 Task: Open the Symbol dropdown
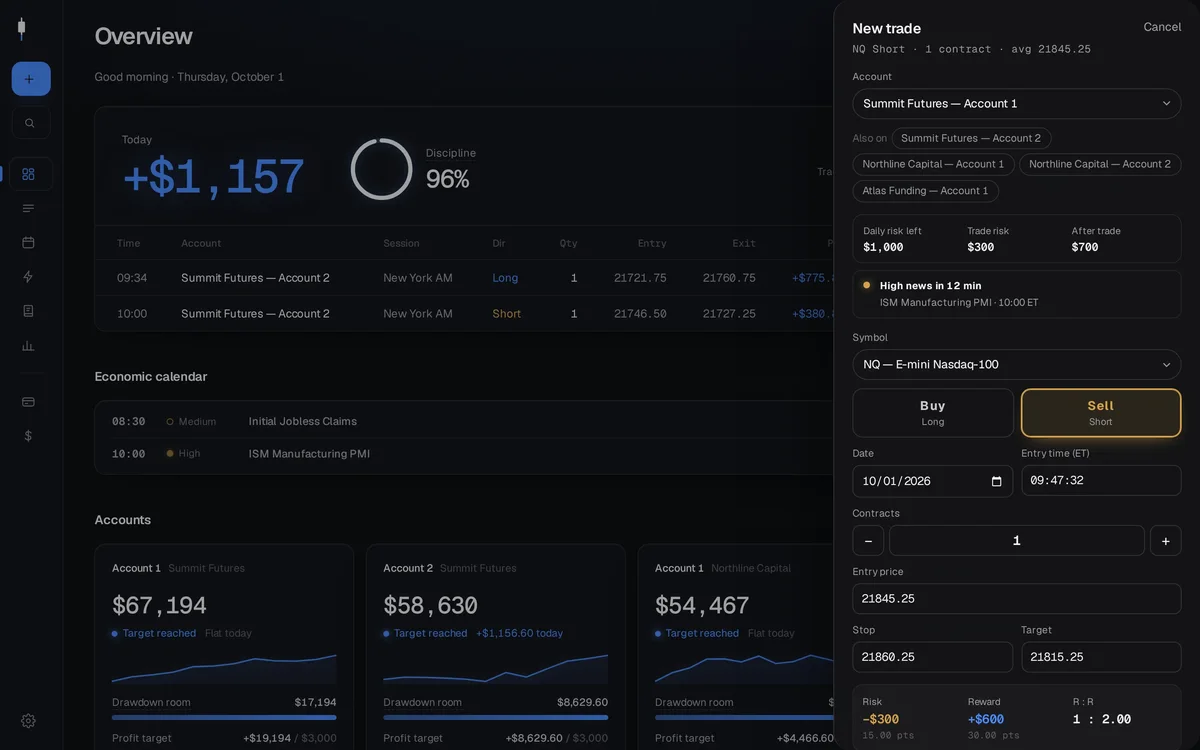[x=1017, y=365]
